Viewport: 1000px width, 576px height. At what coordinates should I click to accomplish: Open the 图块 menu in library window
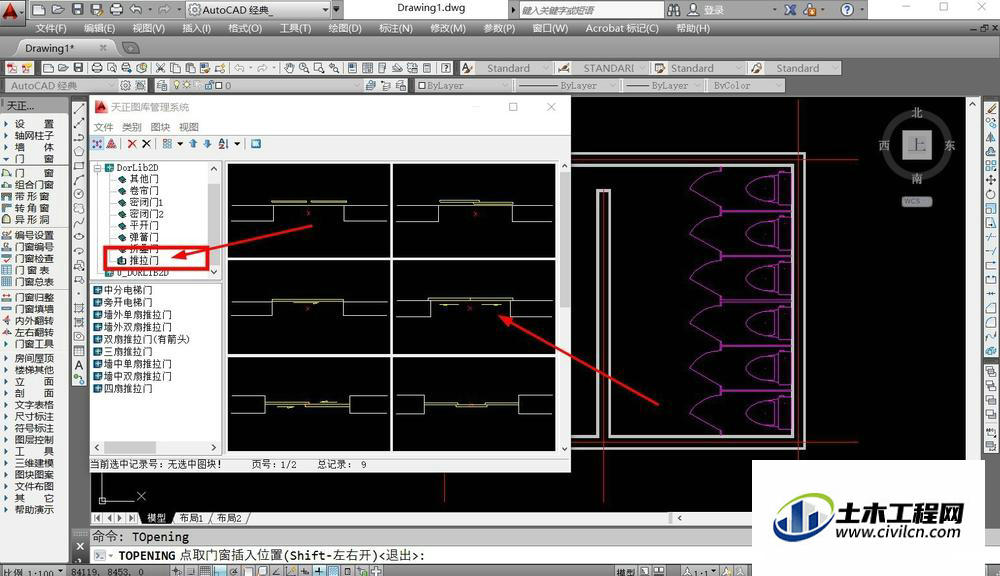pos(160,127)
